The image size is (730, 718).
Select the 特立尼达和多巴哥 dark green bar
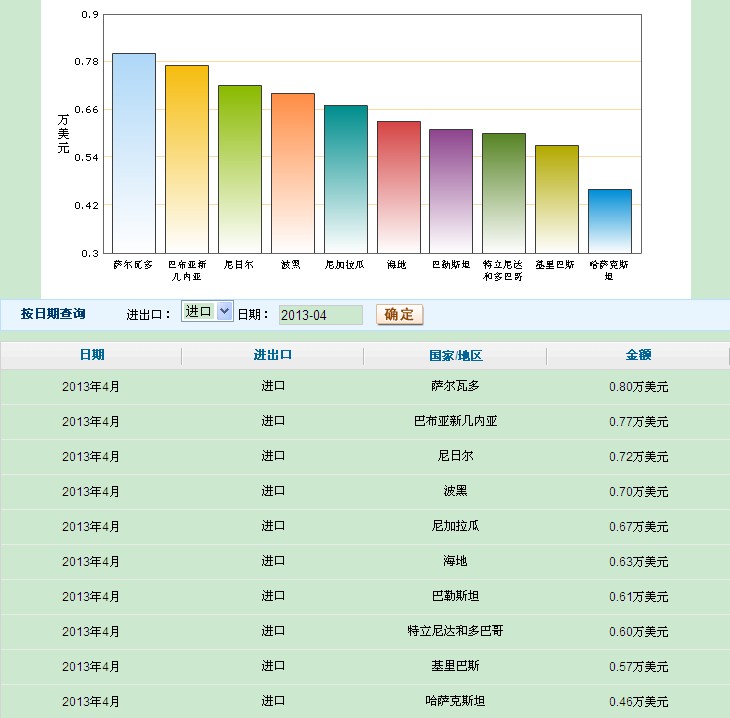(x=504, y=193)
